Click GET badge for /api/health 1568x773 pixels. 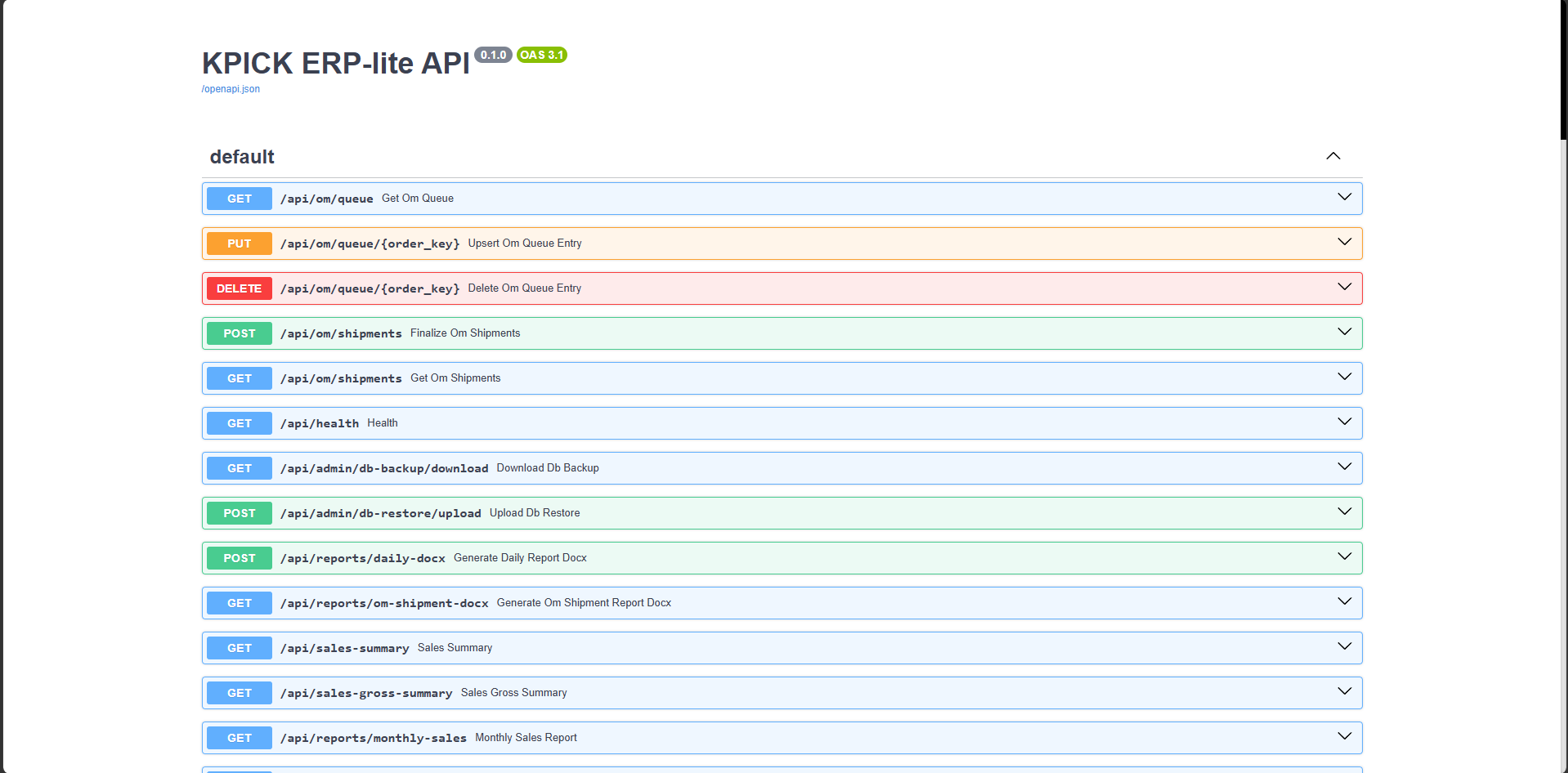240,423
